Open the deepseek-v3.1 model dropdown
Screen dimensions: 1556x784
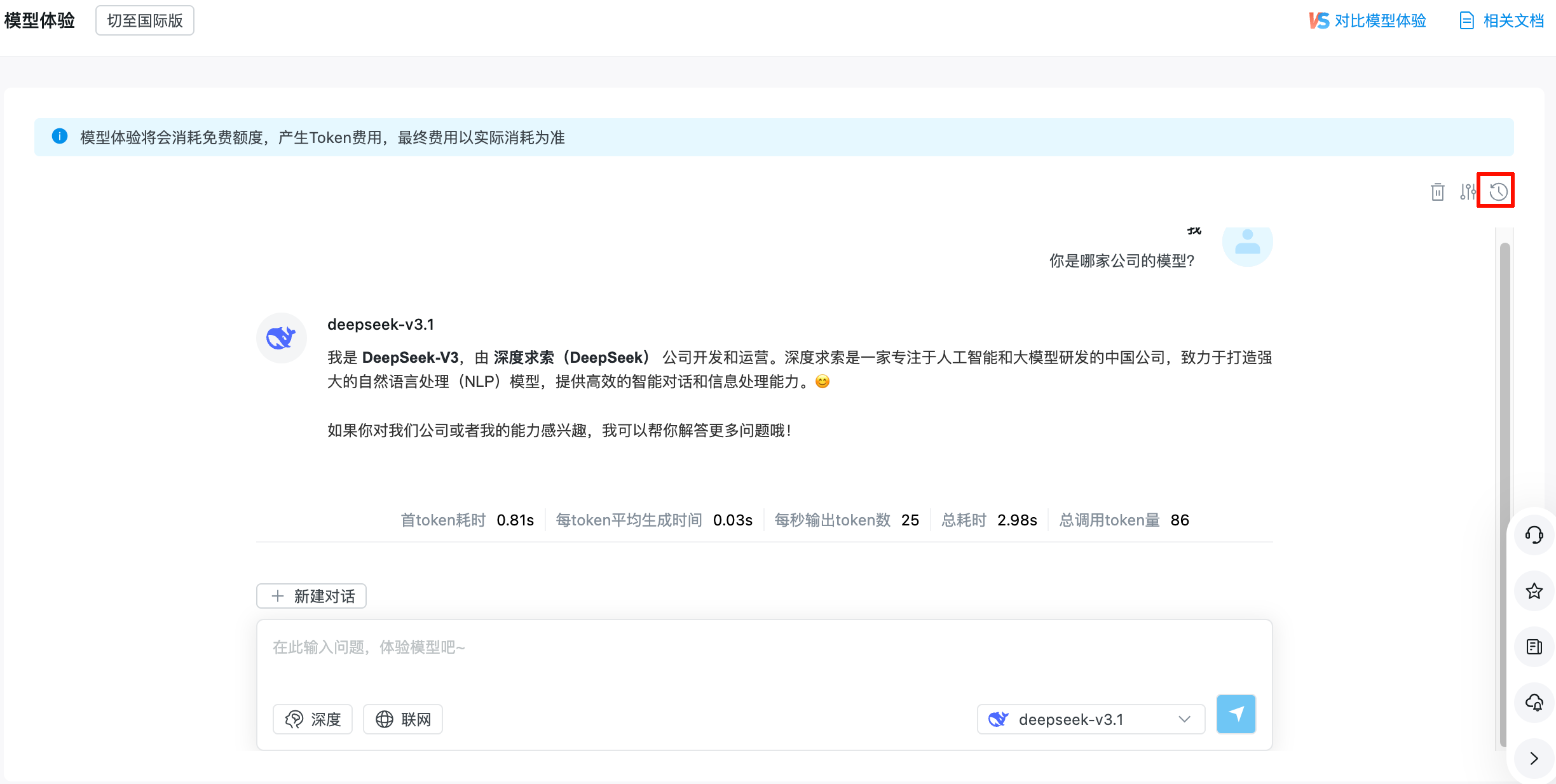point(1091,719)
